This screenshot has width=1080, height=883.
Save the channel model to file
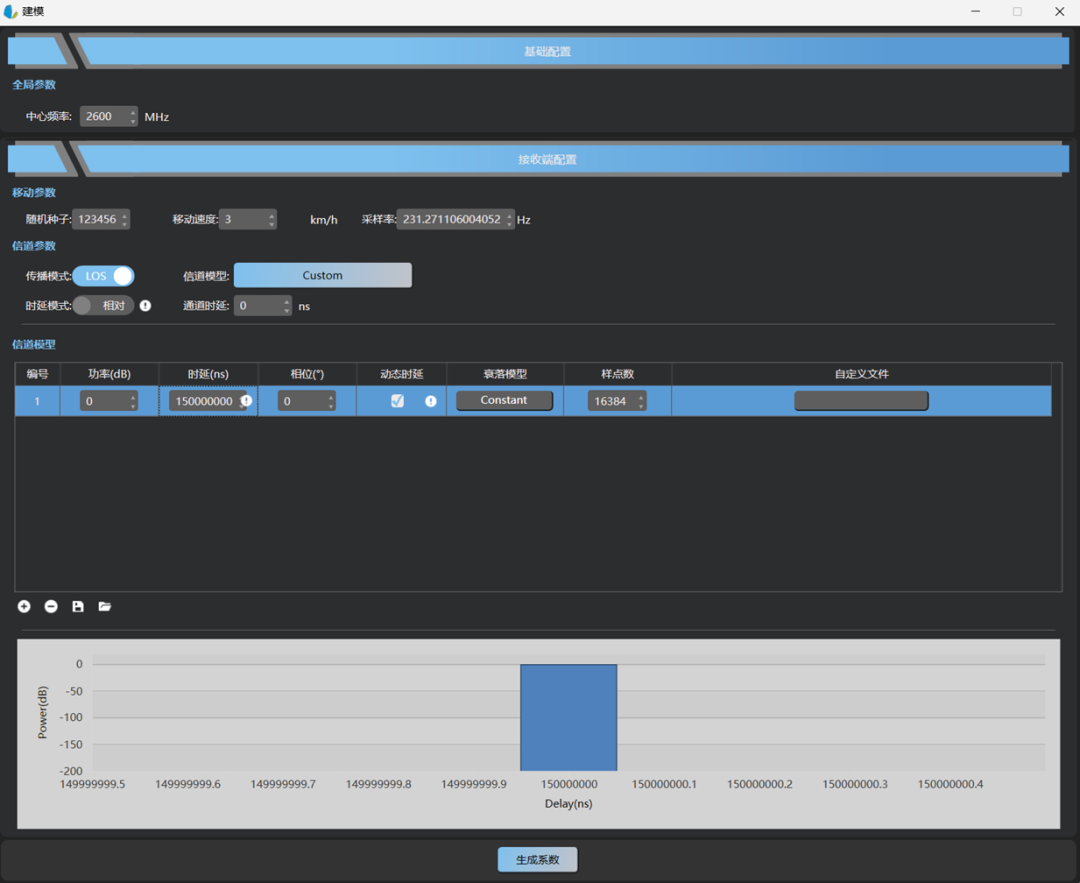tap(78, 606)
